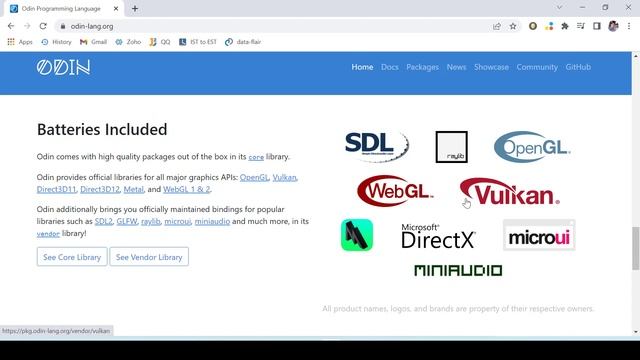Viewport: 640px width, 360px height.
Task: Open the Extensions puzzle icon
Action: pyautogui.click(x=565, y=26)
